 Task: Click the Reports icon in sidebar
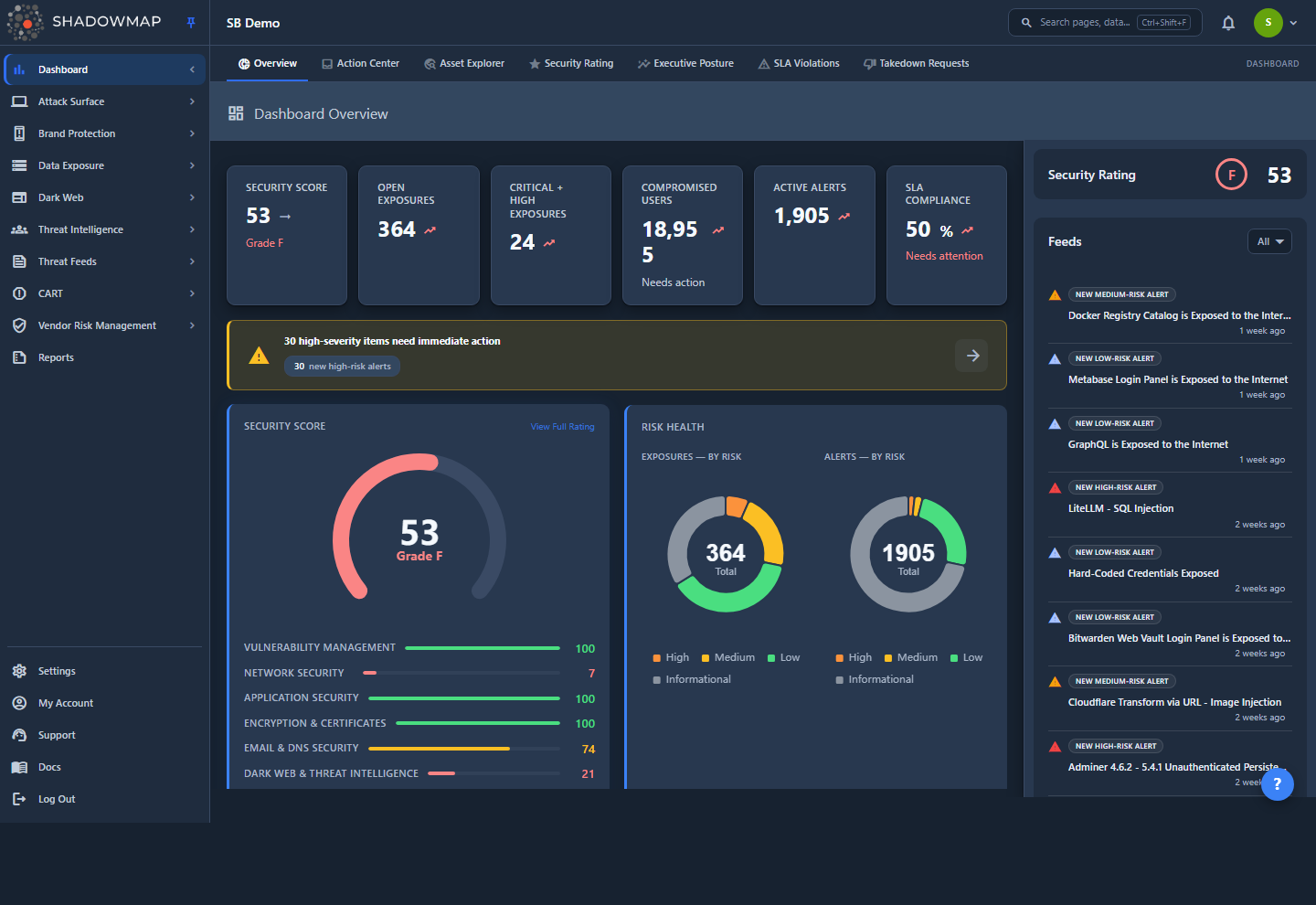pos(19,357)
